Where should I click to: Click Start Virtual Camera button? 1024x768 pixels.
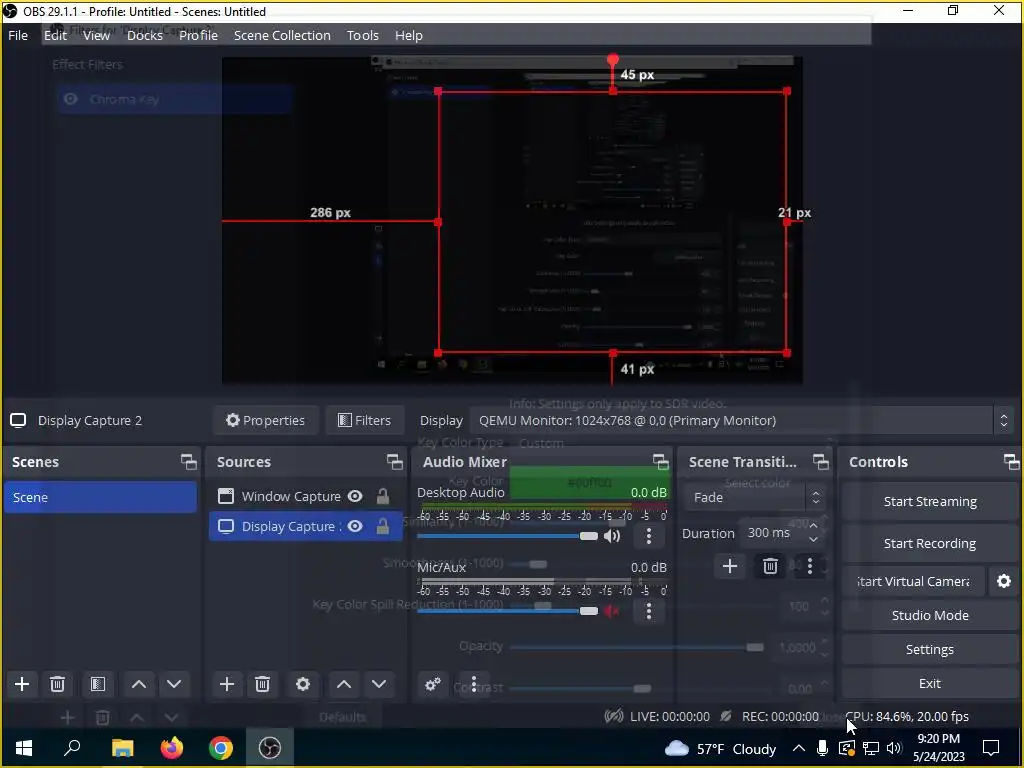click(913, 581)
